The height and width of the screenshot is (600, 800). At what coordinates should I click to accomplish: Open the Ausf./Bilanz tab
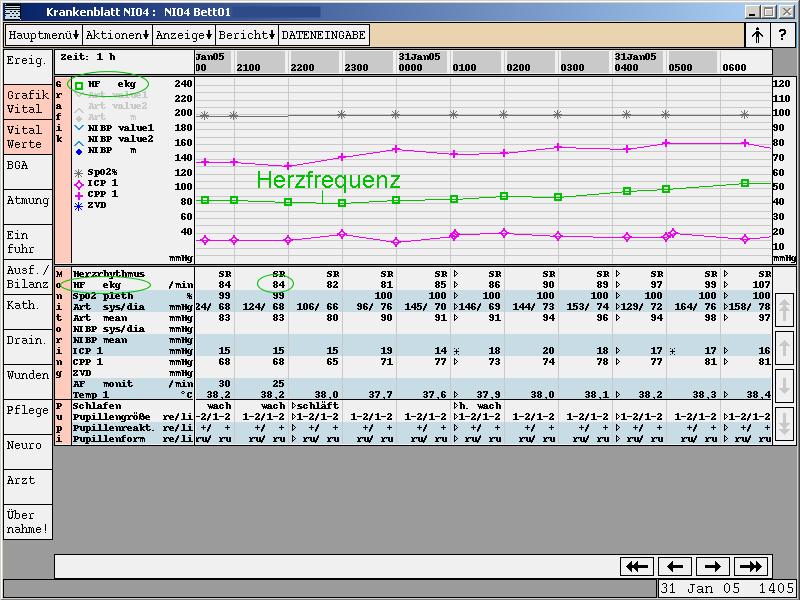(28, 277)
